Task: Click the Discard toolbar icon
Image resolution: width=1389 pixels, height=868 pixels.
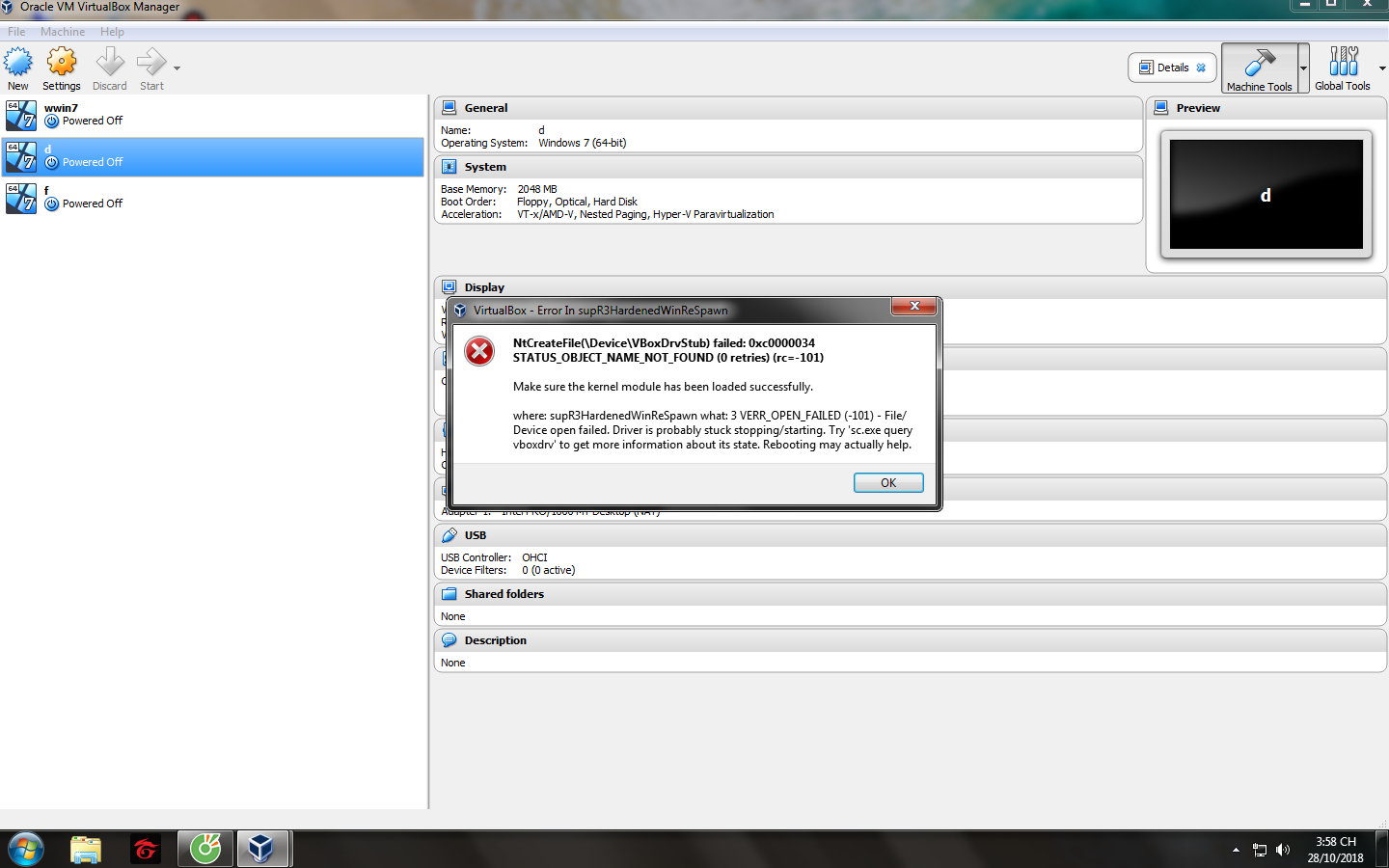Action: click(110, 62)
